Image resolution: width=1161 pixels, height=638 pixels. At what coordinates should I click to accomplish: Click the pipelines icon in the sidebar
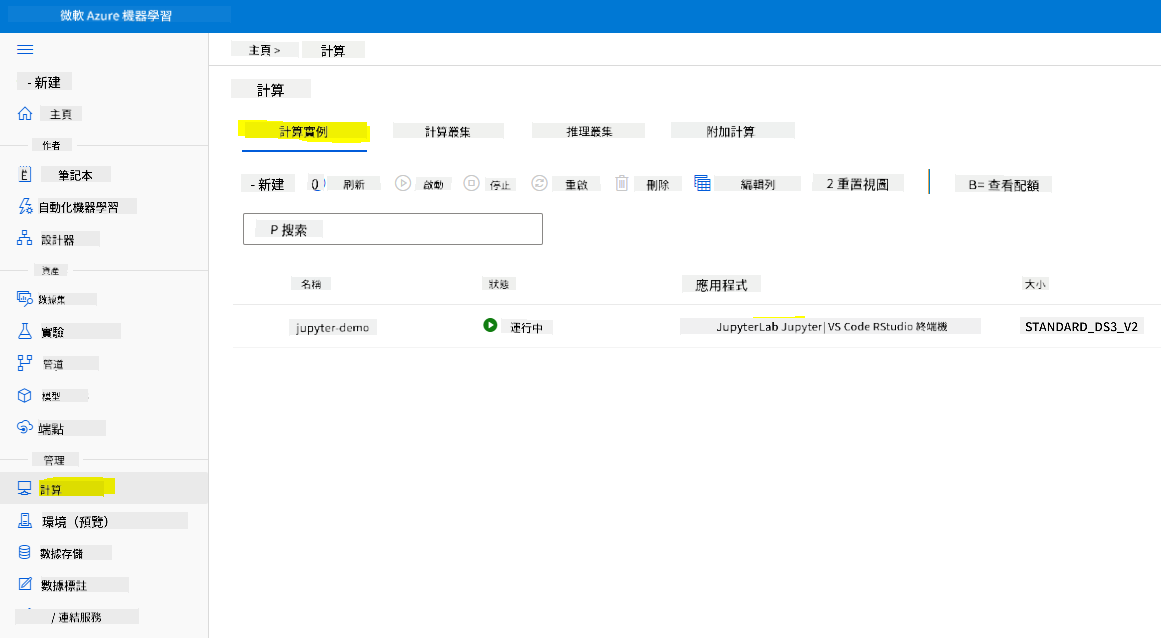[24, 363]
